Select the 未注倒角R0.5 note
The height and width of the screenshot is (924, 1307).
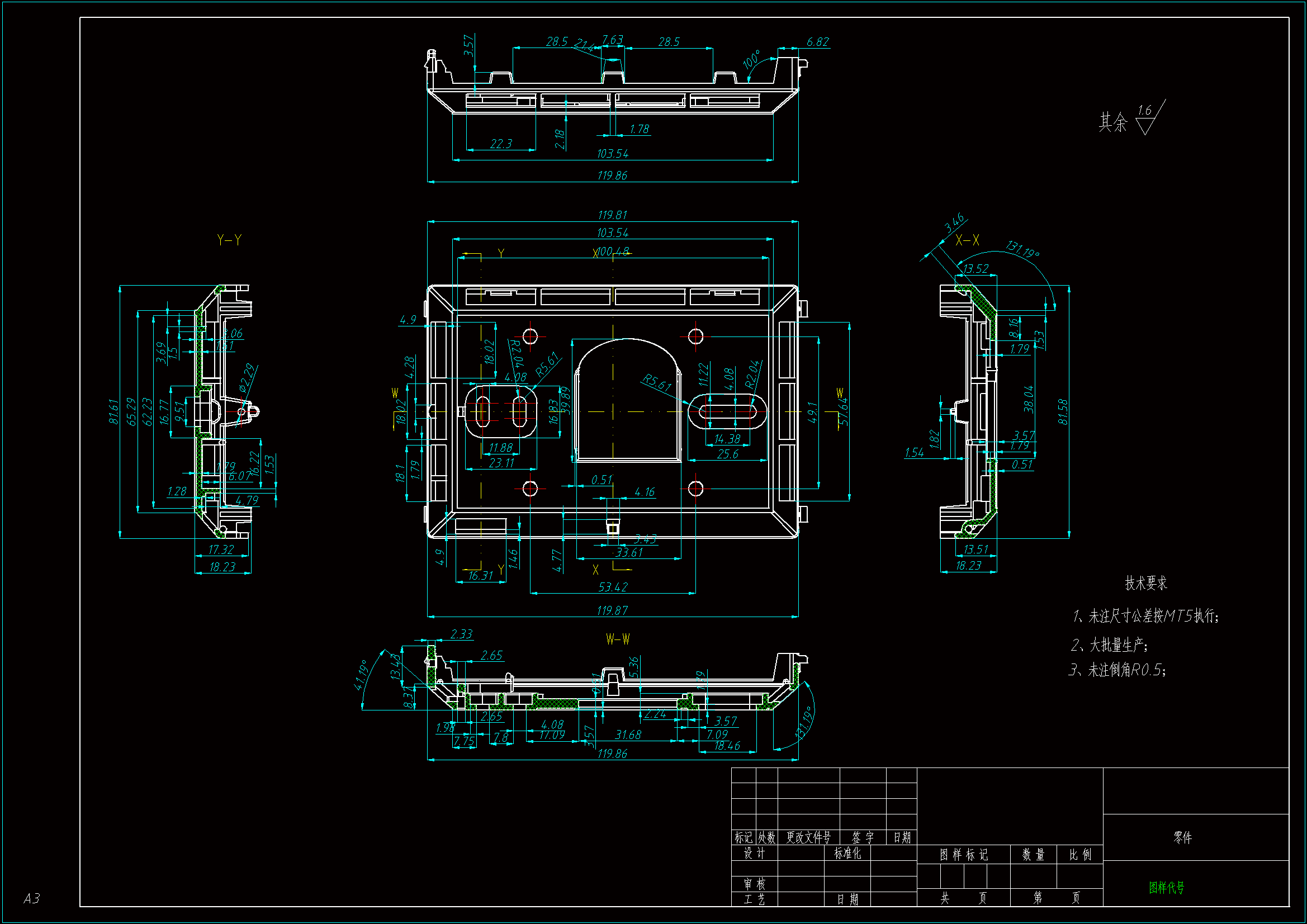point(1117,670)
